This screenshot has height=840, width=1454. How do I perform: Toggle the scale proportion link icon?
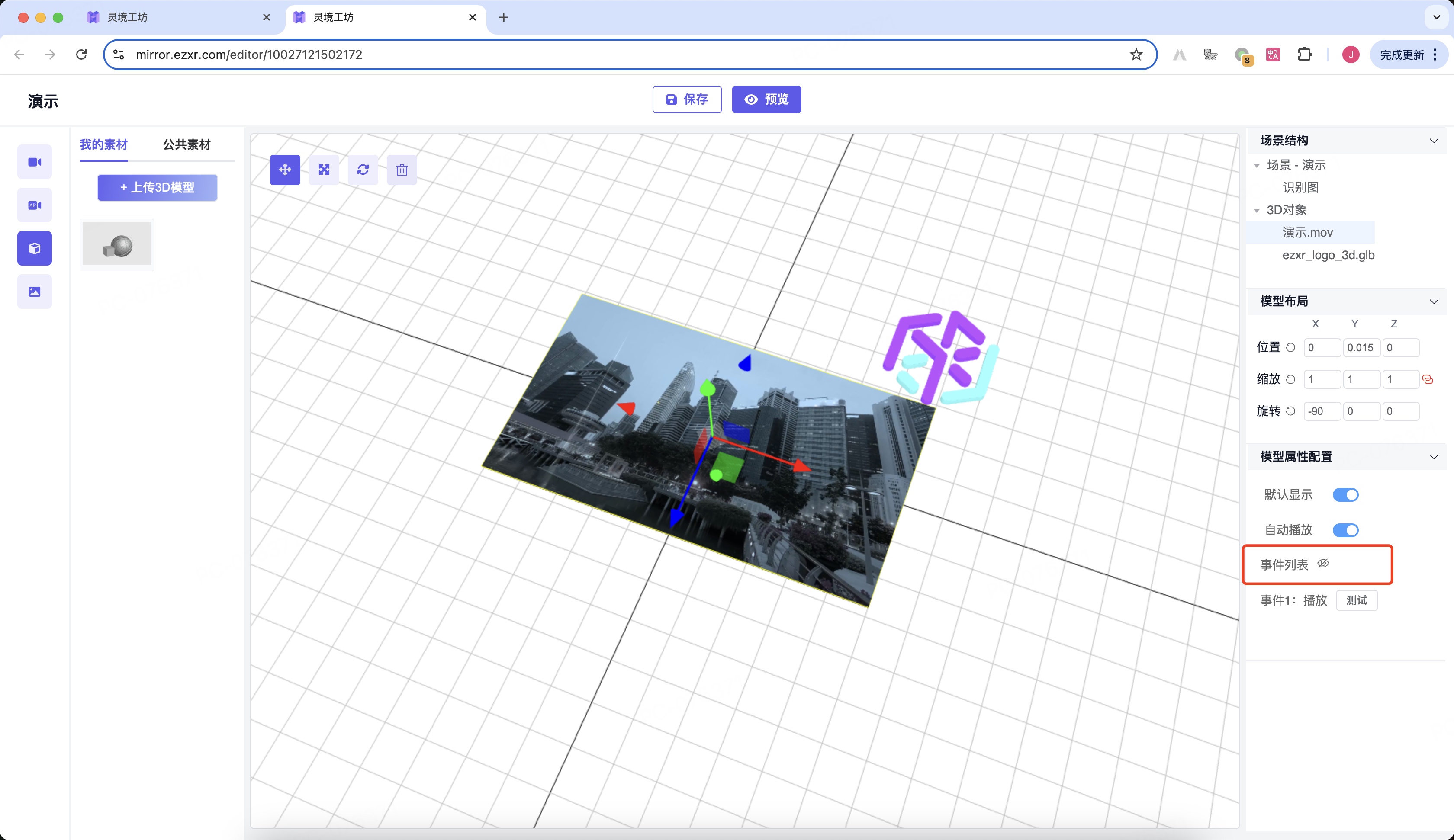[x=1428, y=380]
